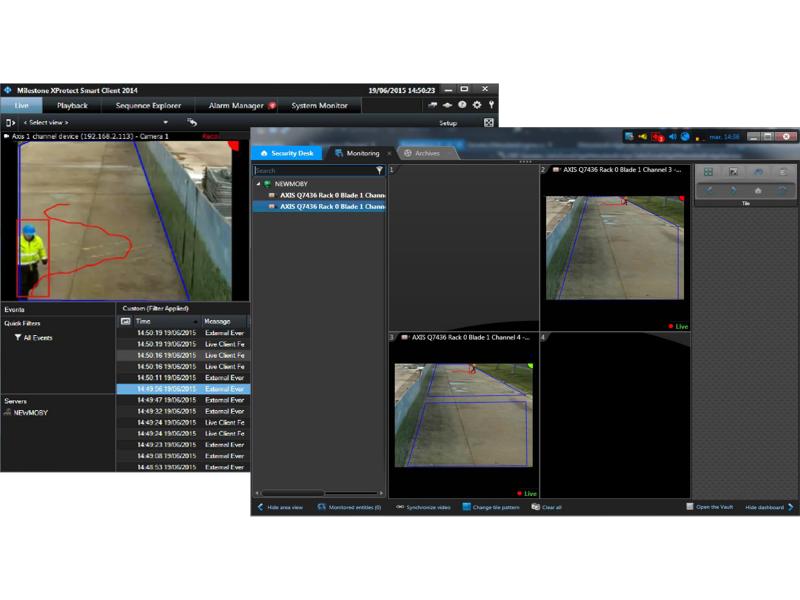The image size is (800, 600).
Task: Sort events by the Time column header
Action: coord(166,321)
